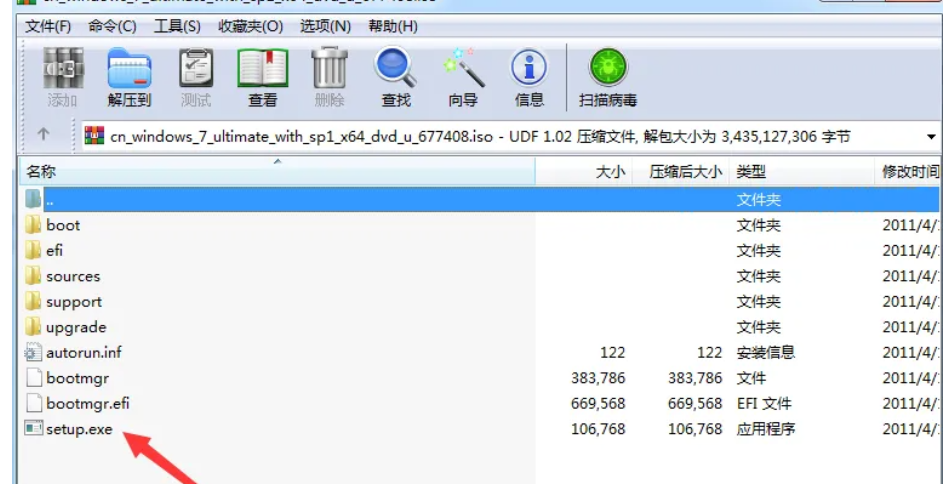Click the Add (添加) archive toolbar icon
The height and width of the screenshot is (484, 947).
point(63,68)
